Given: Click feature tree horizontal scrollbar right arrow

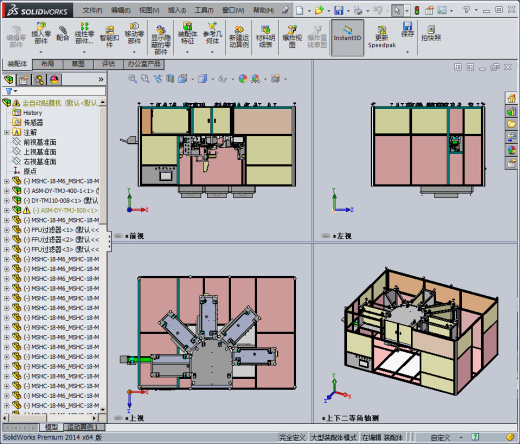Looking at the screenshot, I should pyautogui.click(x=95, y=418).
